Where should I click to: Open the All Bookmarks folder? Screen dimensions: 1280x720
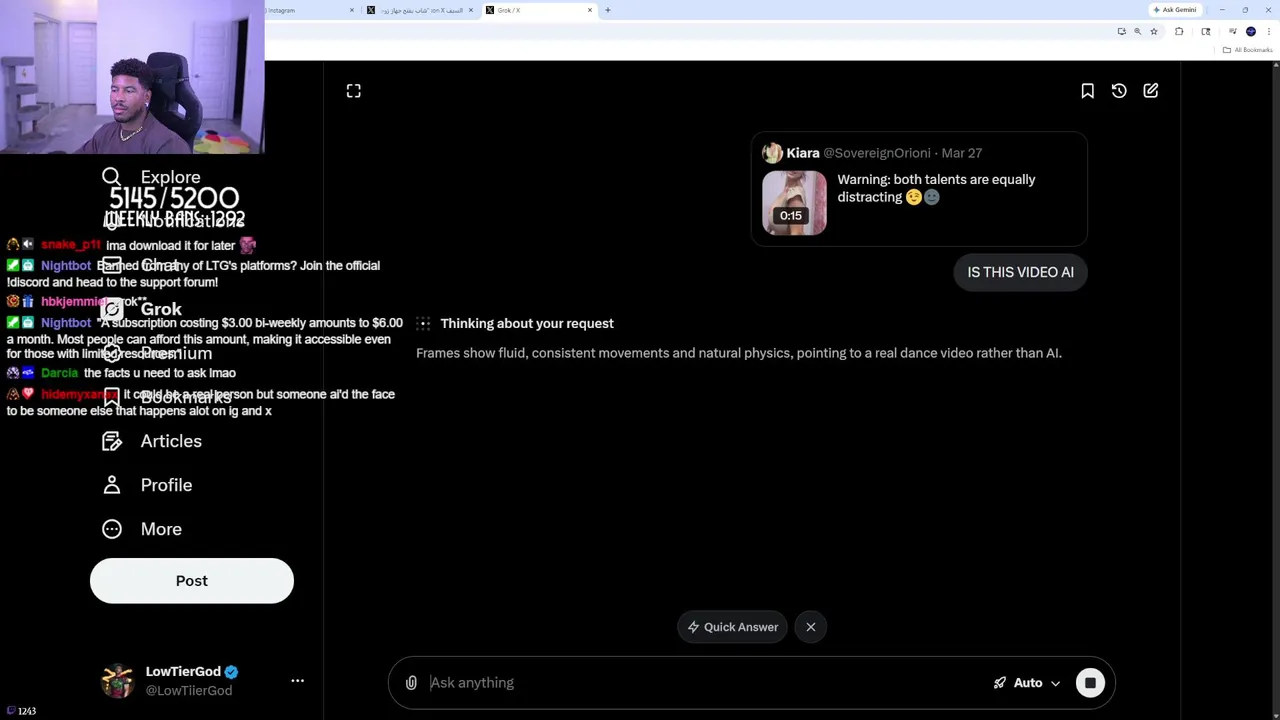(1248, 50)
